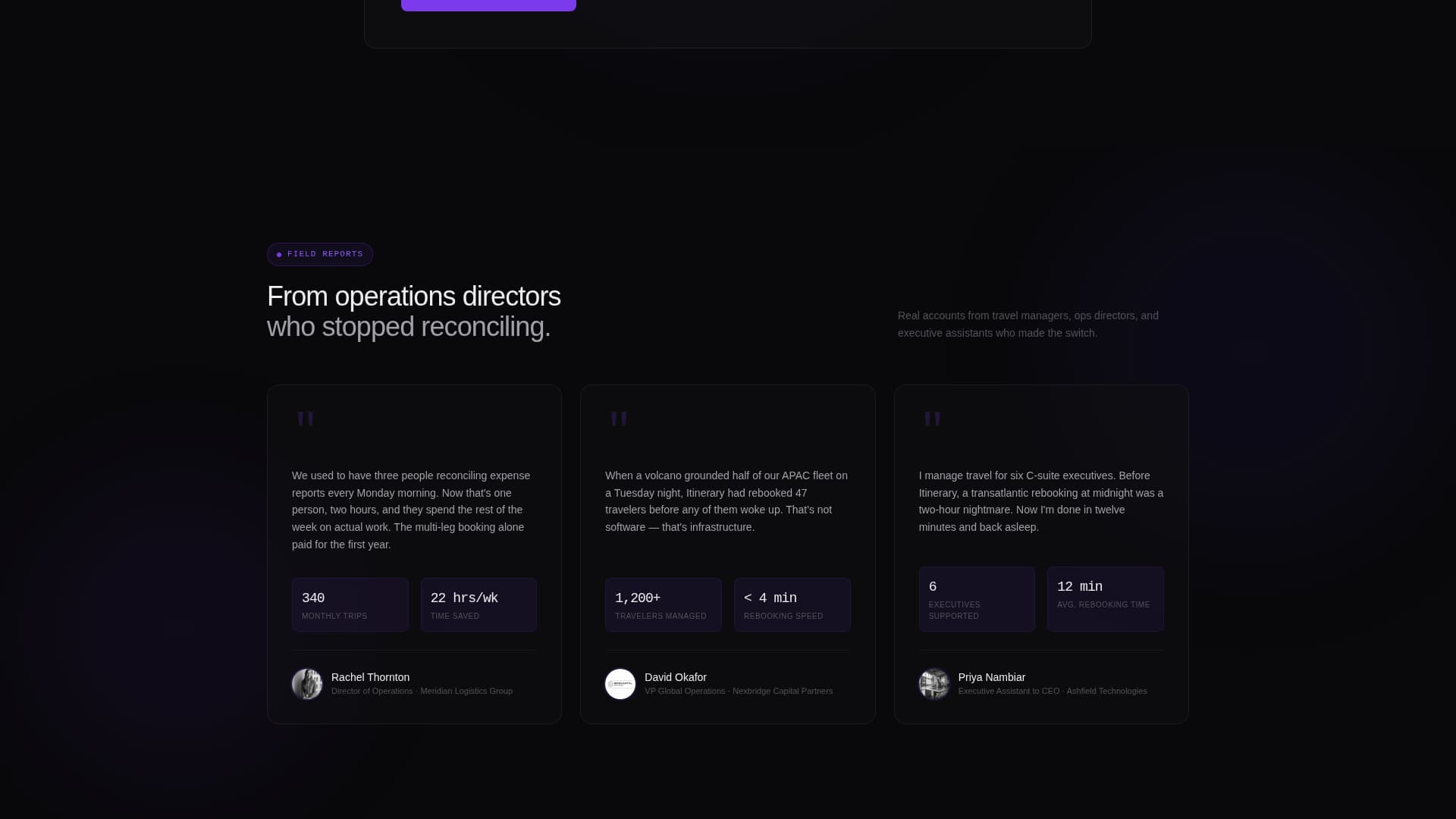1456x819 pixels.
Task: Click the subheading 'who stopped reconciling.'
Action: coord(409,327)
